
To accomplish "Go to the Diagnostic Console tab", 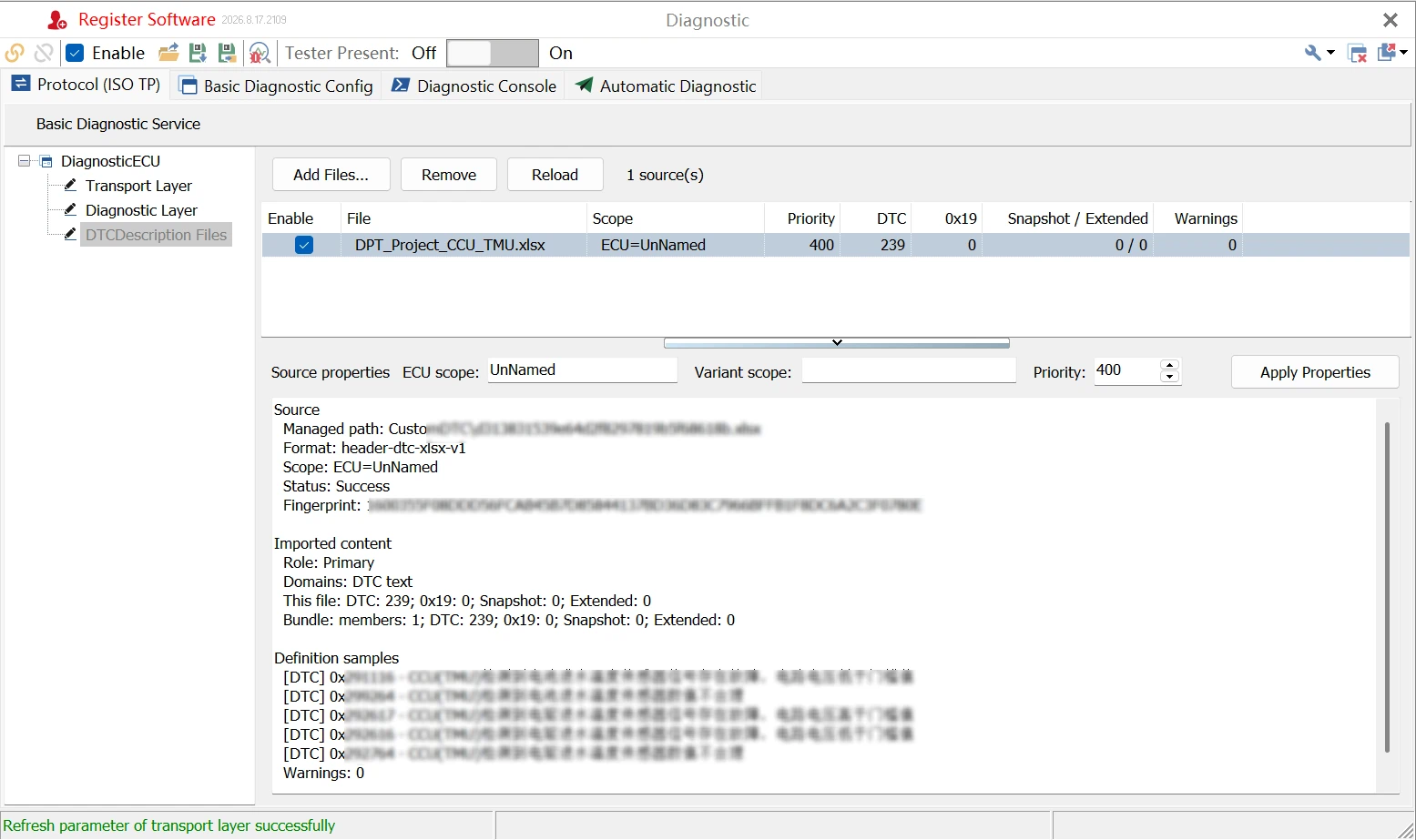I will 474,86.
